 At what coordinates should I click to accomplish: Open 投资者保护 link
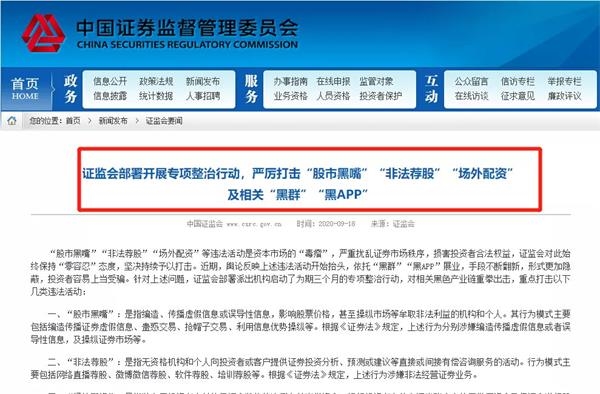click(380, 96)
